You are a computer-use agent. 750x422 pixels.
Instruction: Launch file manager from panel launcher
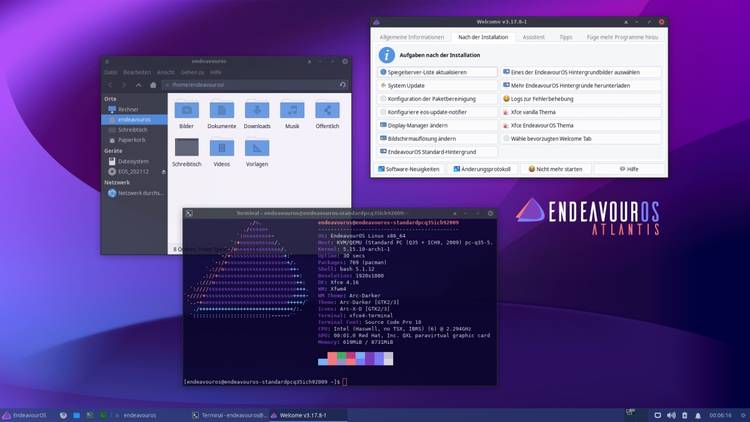[x=77, y=415]
